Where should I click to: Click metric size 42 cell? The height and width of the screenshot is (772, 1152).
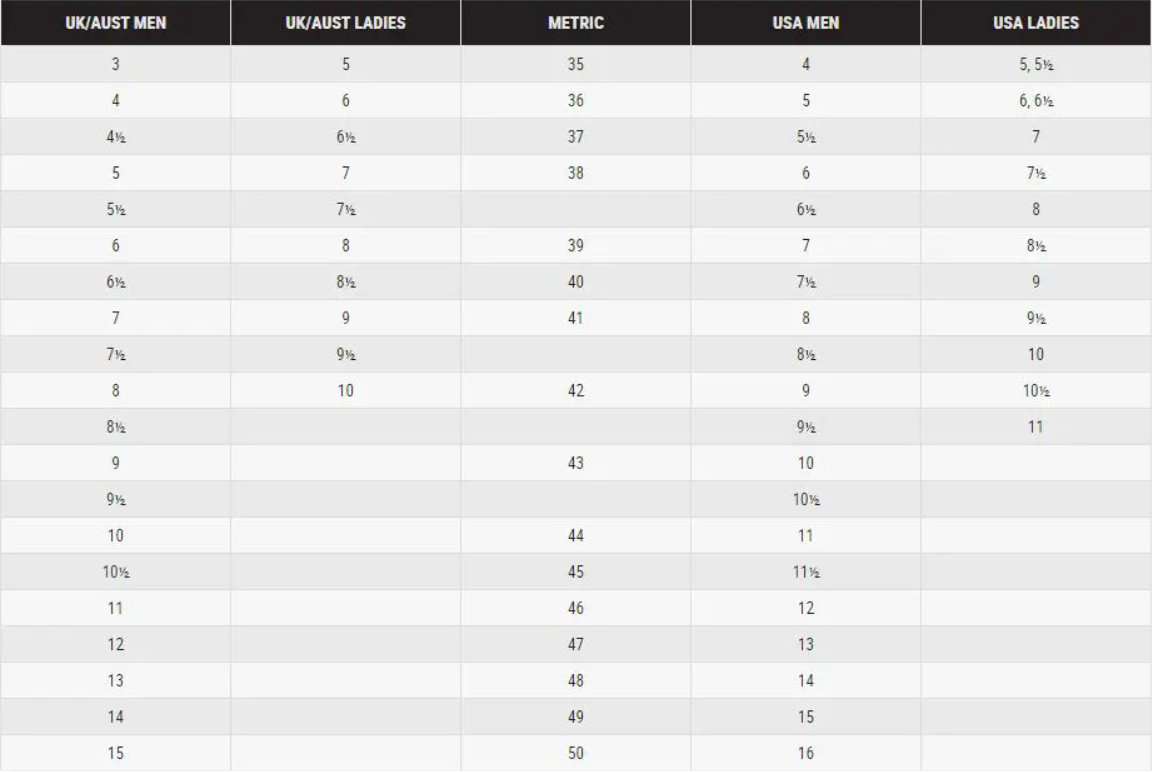(575, 391)
